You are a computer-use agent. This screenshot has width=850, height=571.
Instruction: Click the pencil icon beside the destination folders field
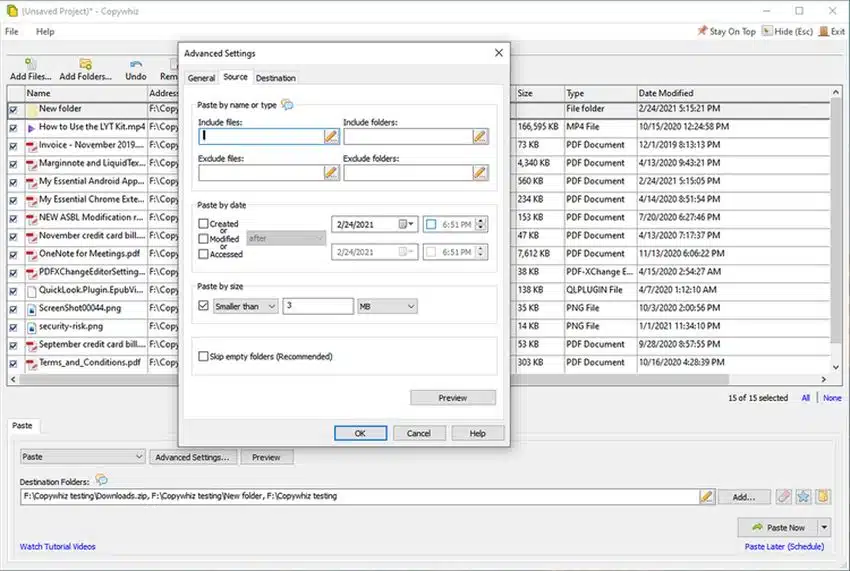pyautogui.click(x=706, y=496)
